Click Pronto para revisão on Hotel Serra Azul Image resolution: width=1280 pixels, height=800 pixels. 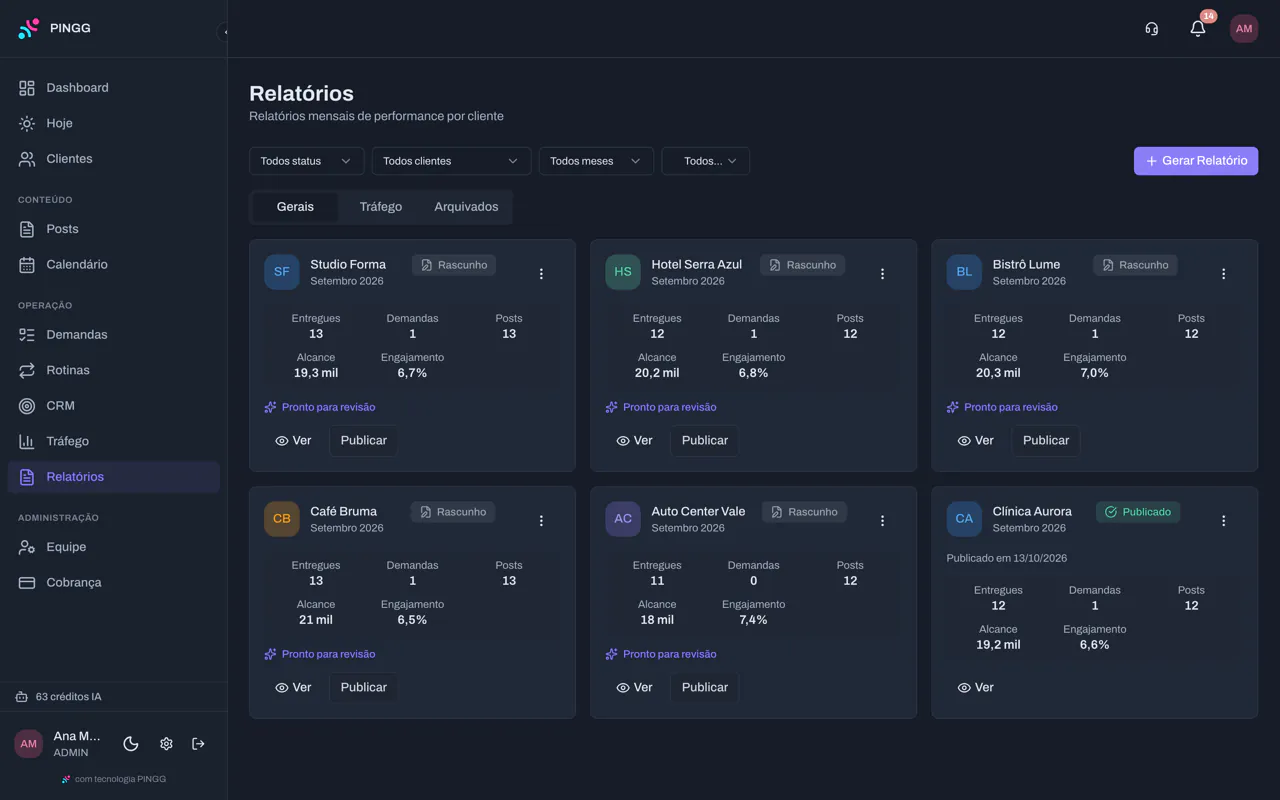[x=661, y=407]
